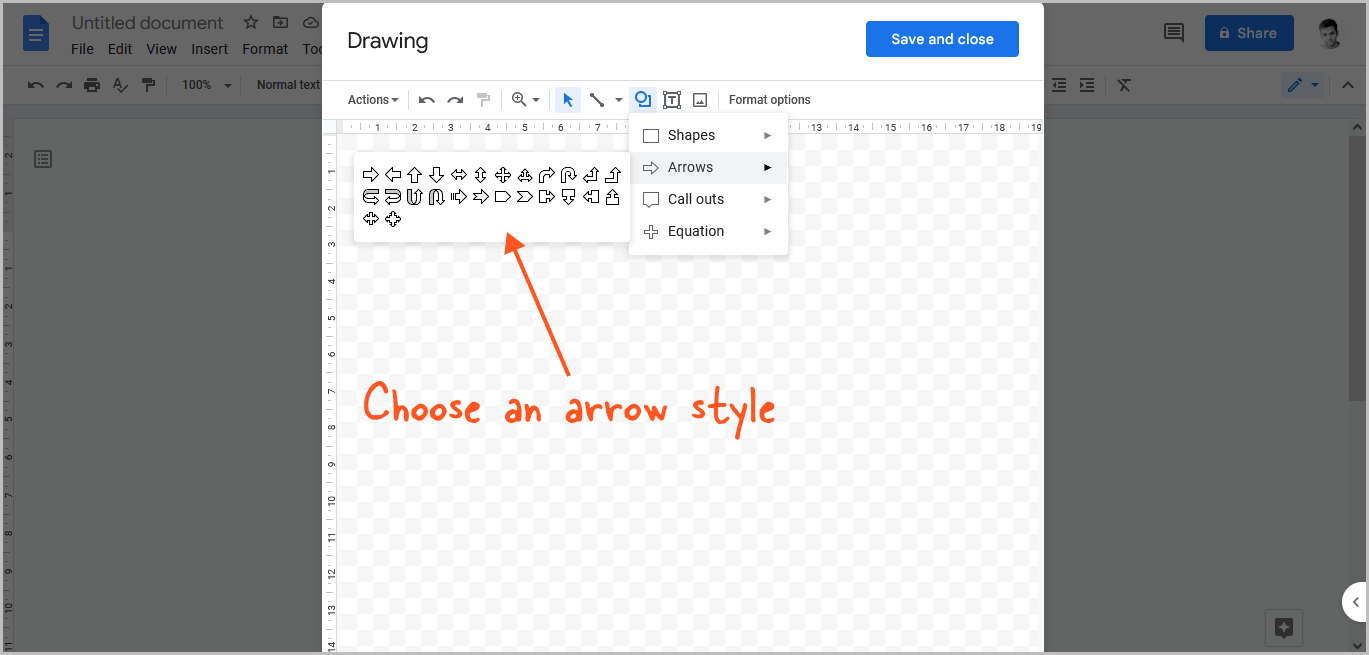The height and width of the screenshot is (655, 1369).
Task: Click the Share button in Google Docs
Action: [1248, 32]
